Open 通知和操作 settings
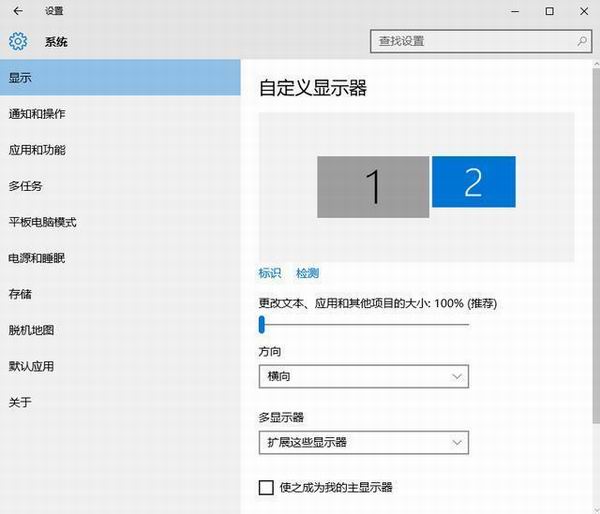 (x=120, y=114)
